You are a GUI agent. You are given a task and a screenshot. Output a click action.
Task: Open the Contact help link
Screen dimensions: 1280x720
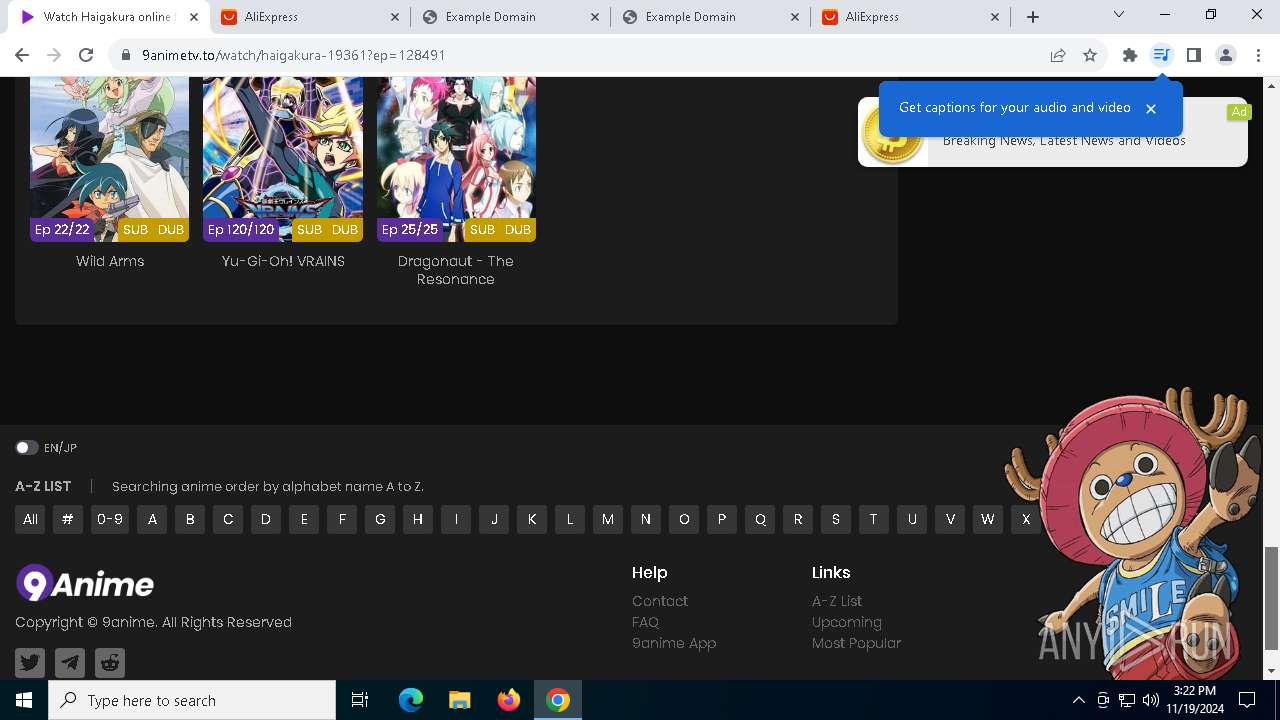pos(660,601)
